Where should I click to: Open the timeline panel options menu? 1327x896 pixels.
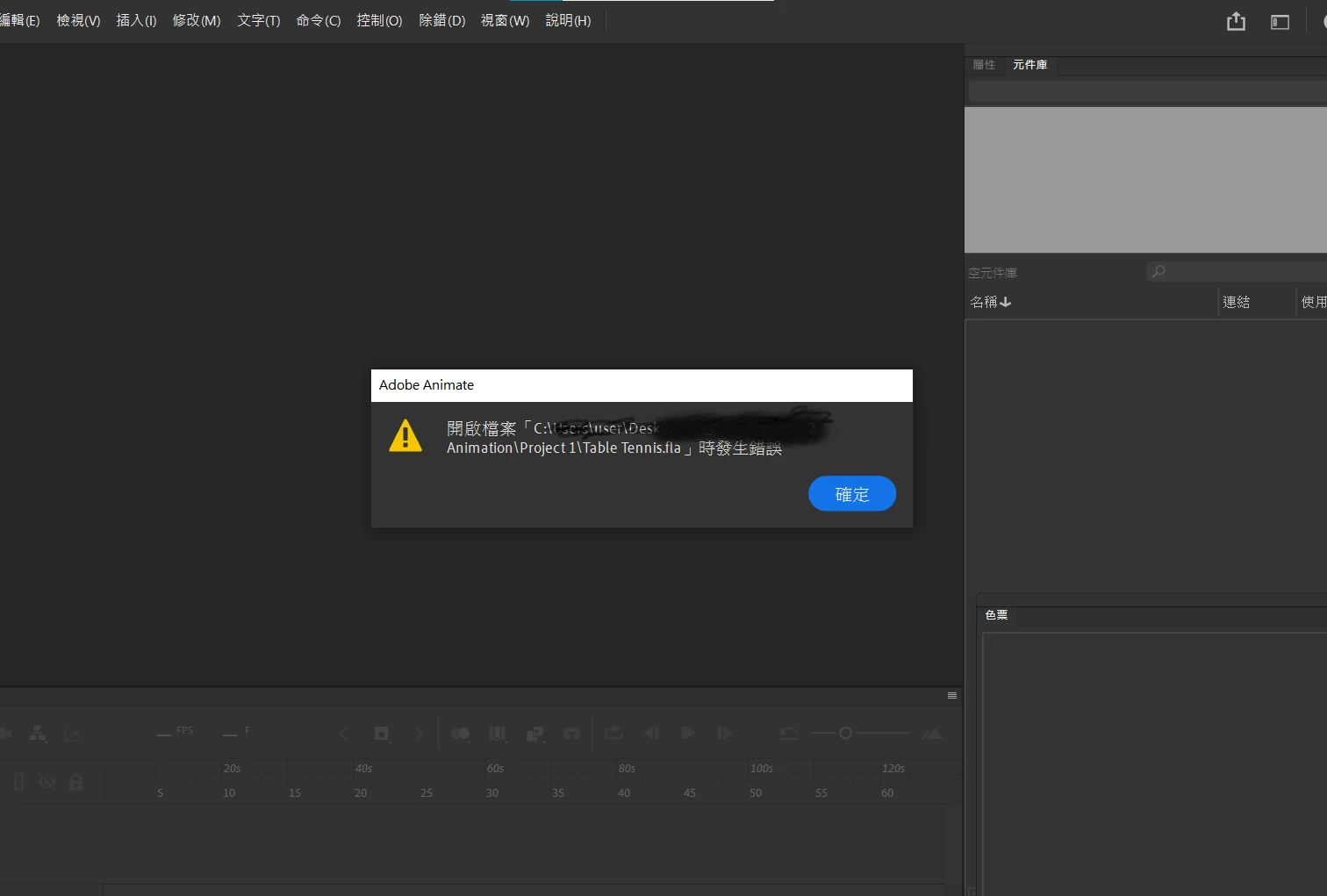click(952, 696)
